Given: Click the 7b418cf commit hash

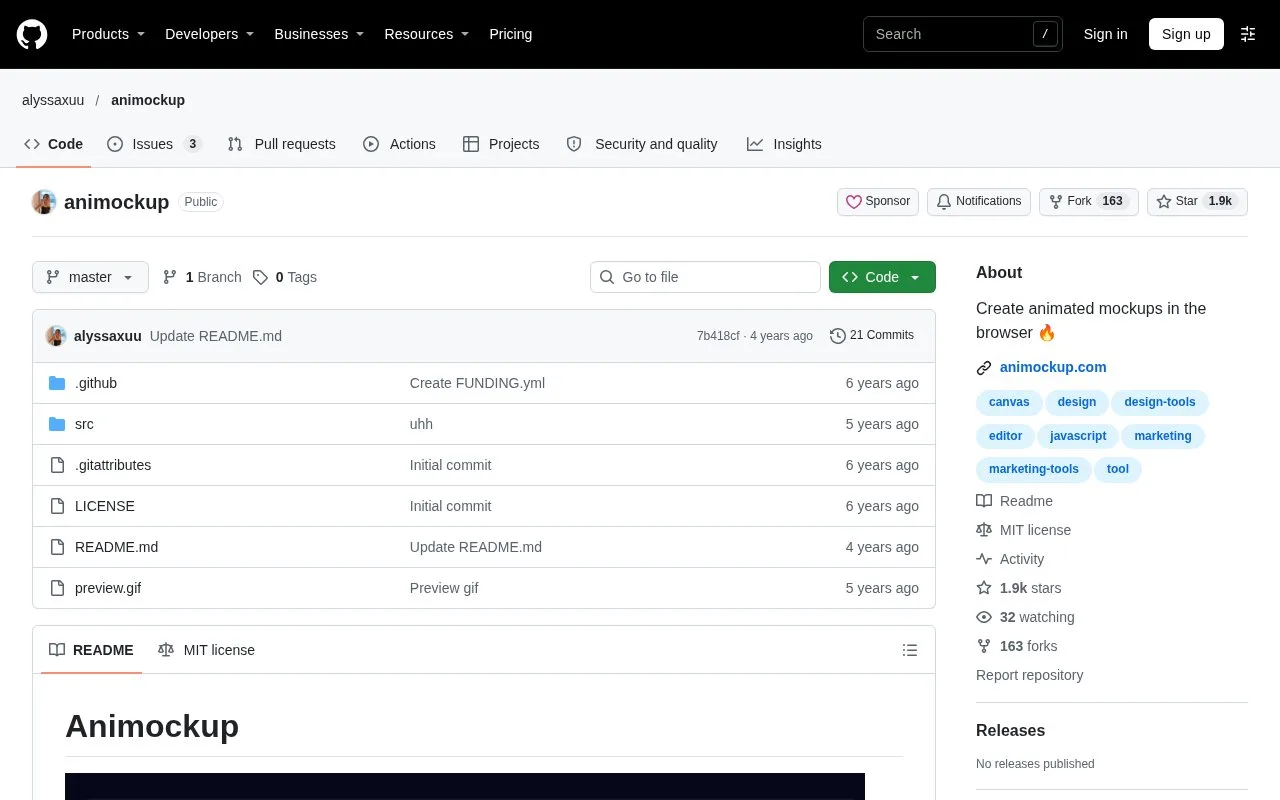Looking at the screenshot, I should (718, 336).
